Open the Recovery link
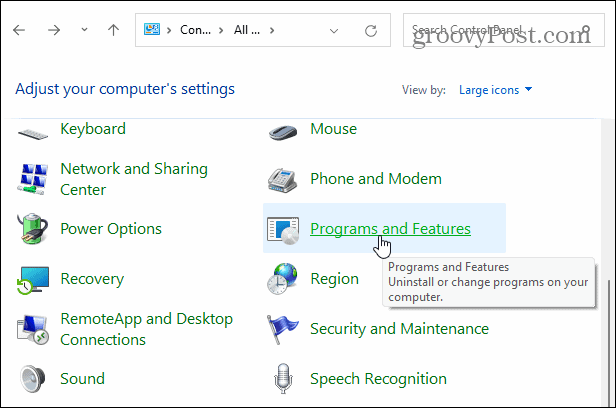 [x=92, y=279]
